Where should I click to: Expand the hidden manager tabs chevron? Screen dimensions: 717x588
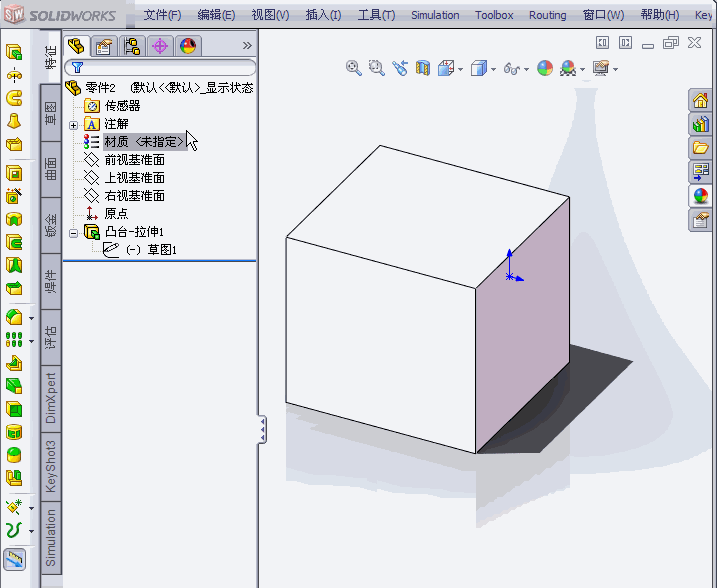(x=247, y=45)
